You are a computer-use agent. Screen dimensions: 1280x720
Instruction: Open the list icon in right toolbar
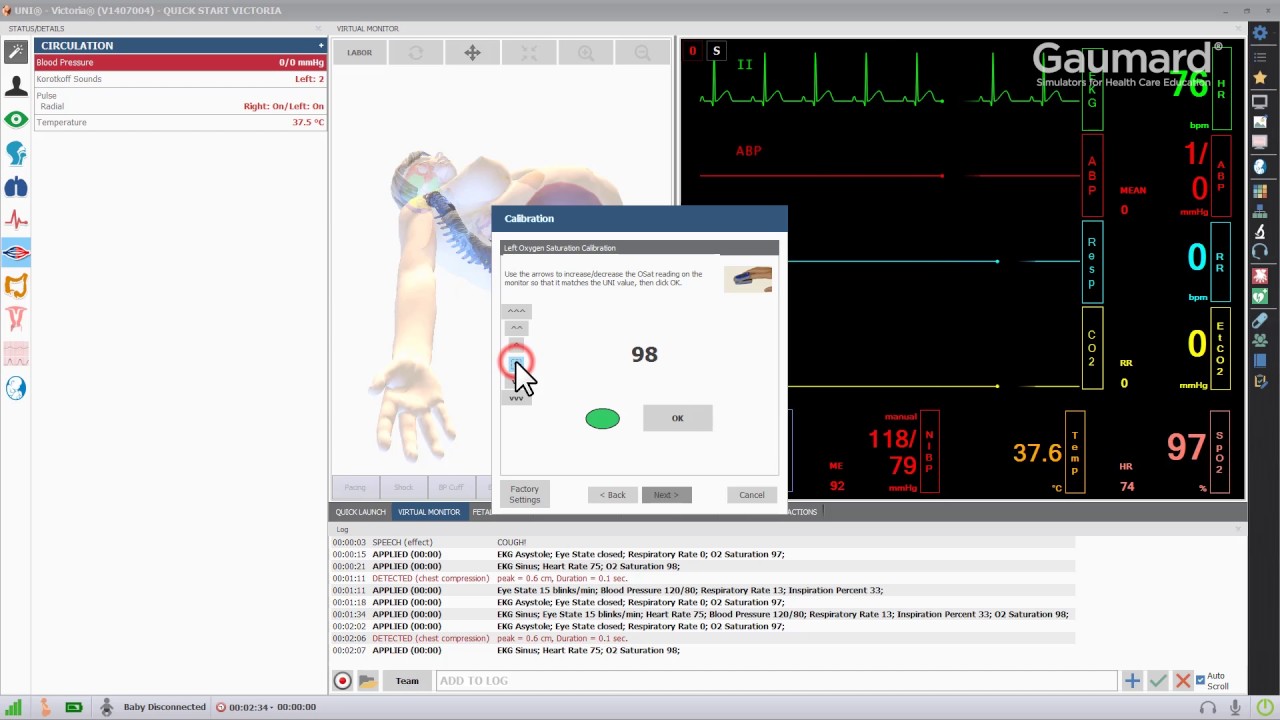coord(1260,57)
